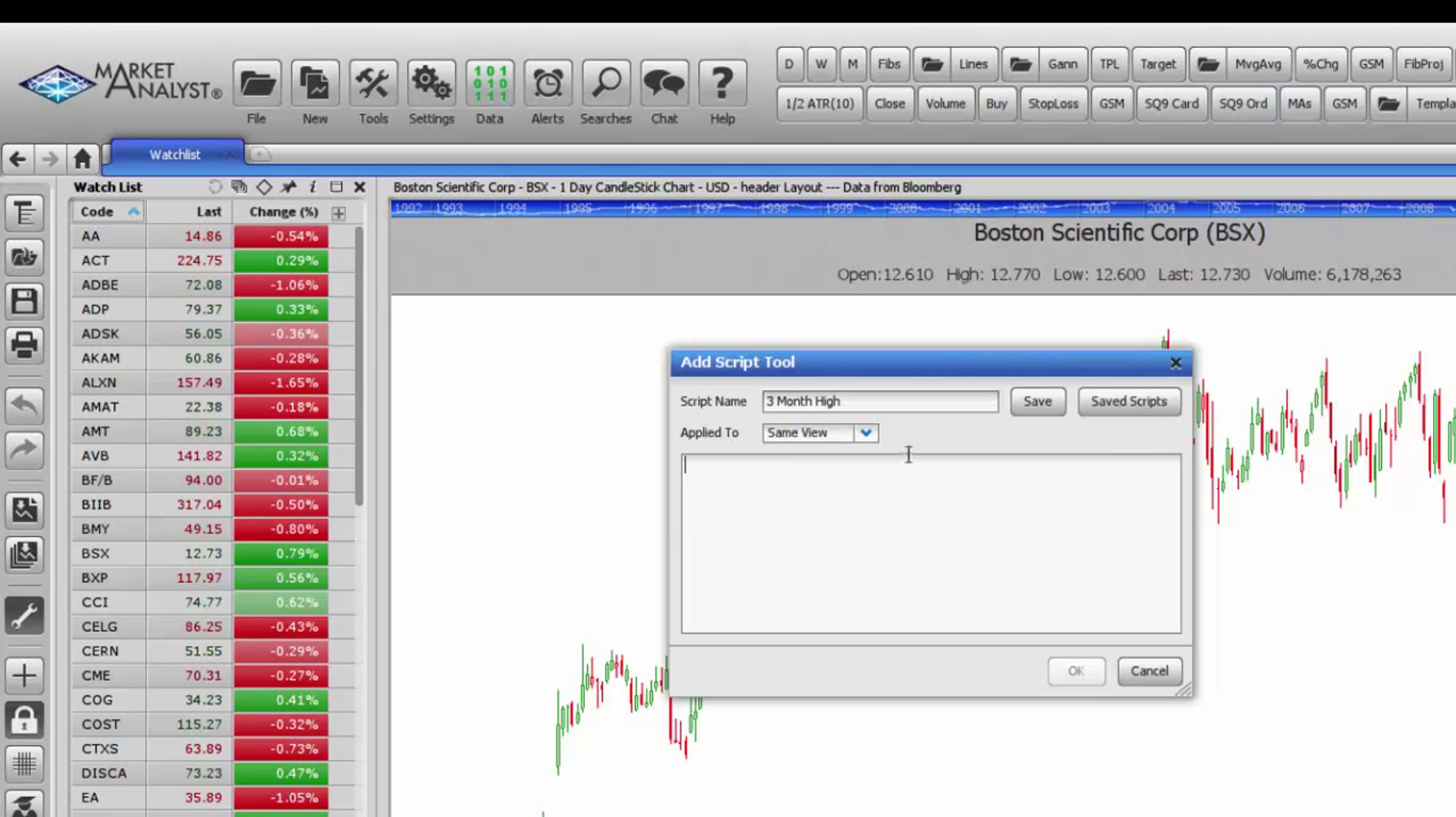Click Cancel in Add Script Tool dialog
Viewport: 1456px width, 817px height.
click(1149, 671)
